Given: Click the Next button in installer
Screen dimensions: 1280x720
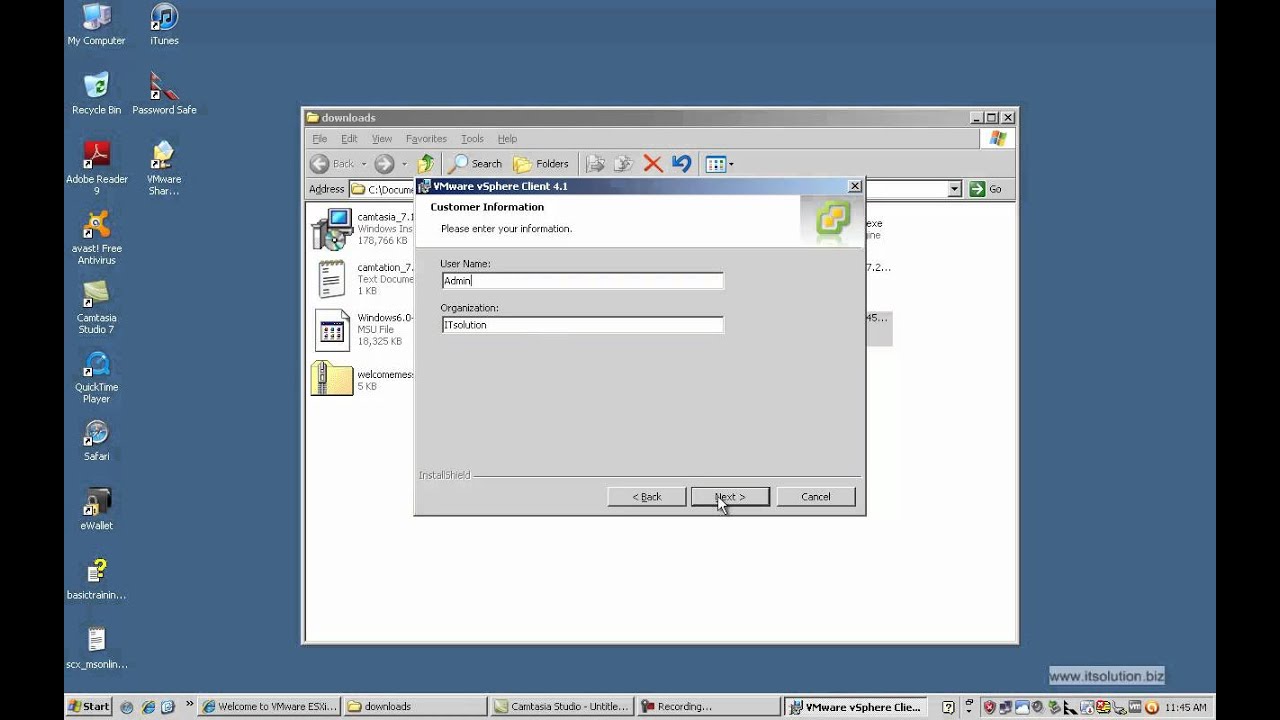Looking at the screenshot, I should 730,497.
